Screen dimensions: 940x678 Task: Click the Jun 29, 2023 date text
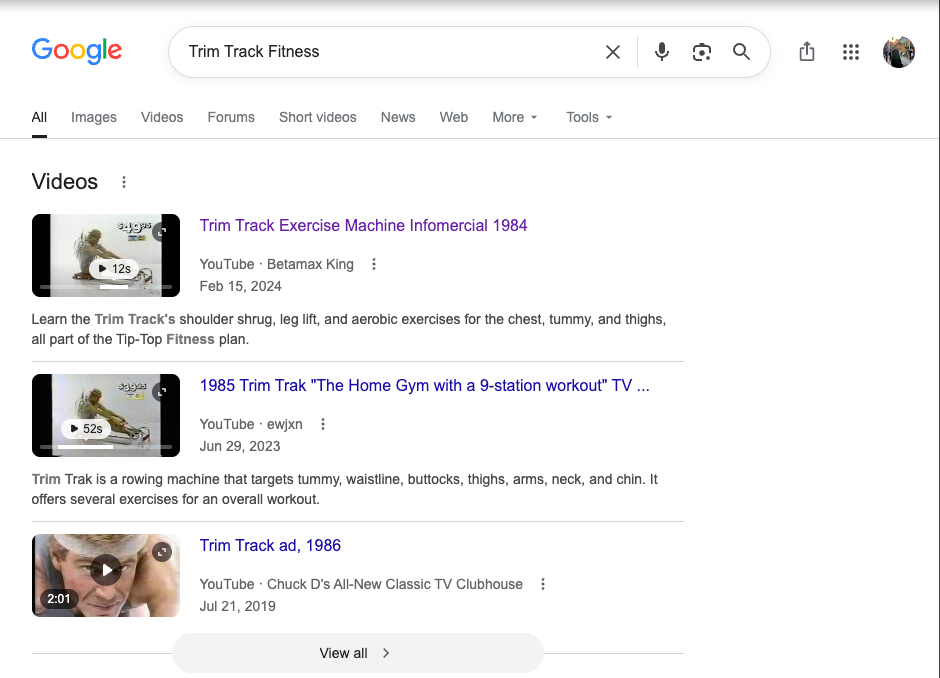240,447
